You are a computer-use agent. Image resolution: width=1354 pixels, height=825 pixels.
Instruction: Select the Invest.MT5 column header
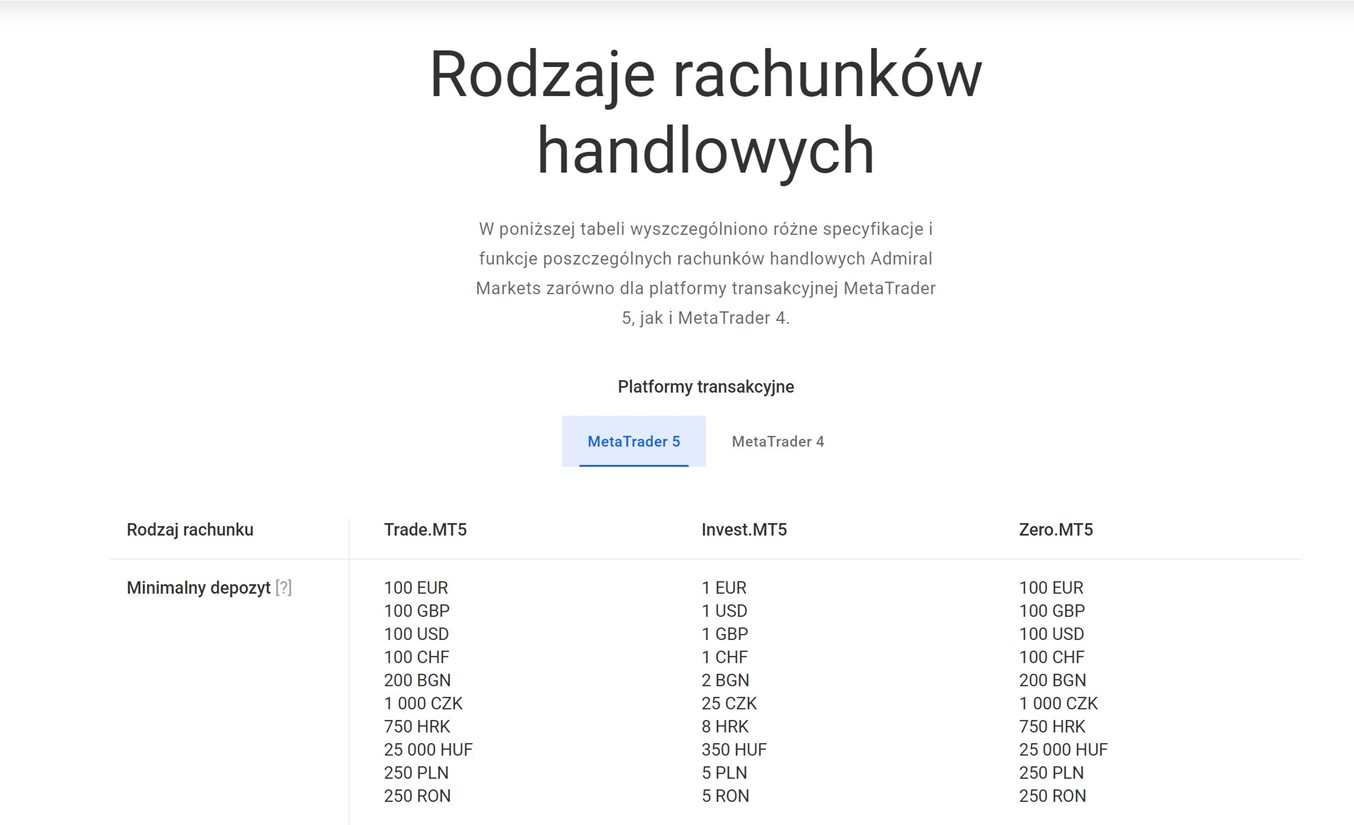(x=744, y=530)
